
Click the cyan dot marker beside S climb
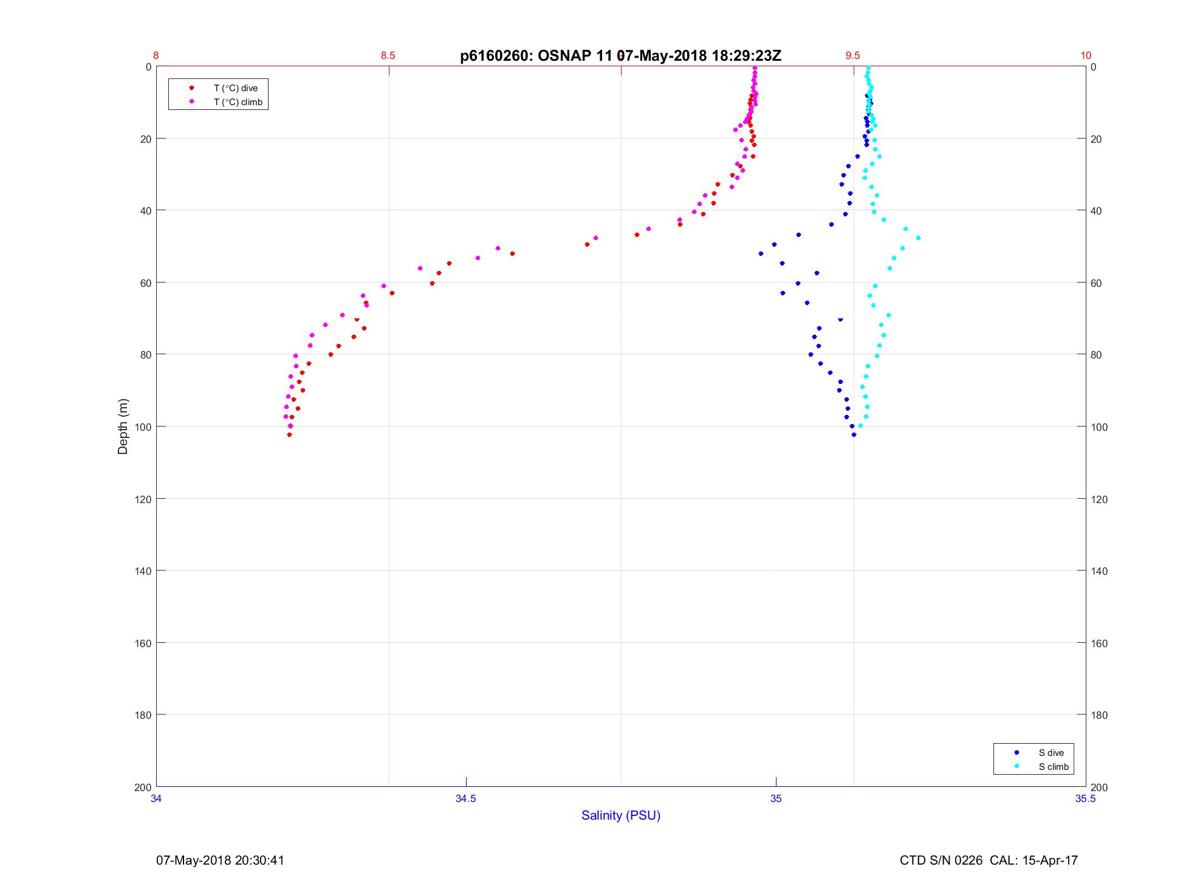point(1017,766)
